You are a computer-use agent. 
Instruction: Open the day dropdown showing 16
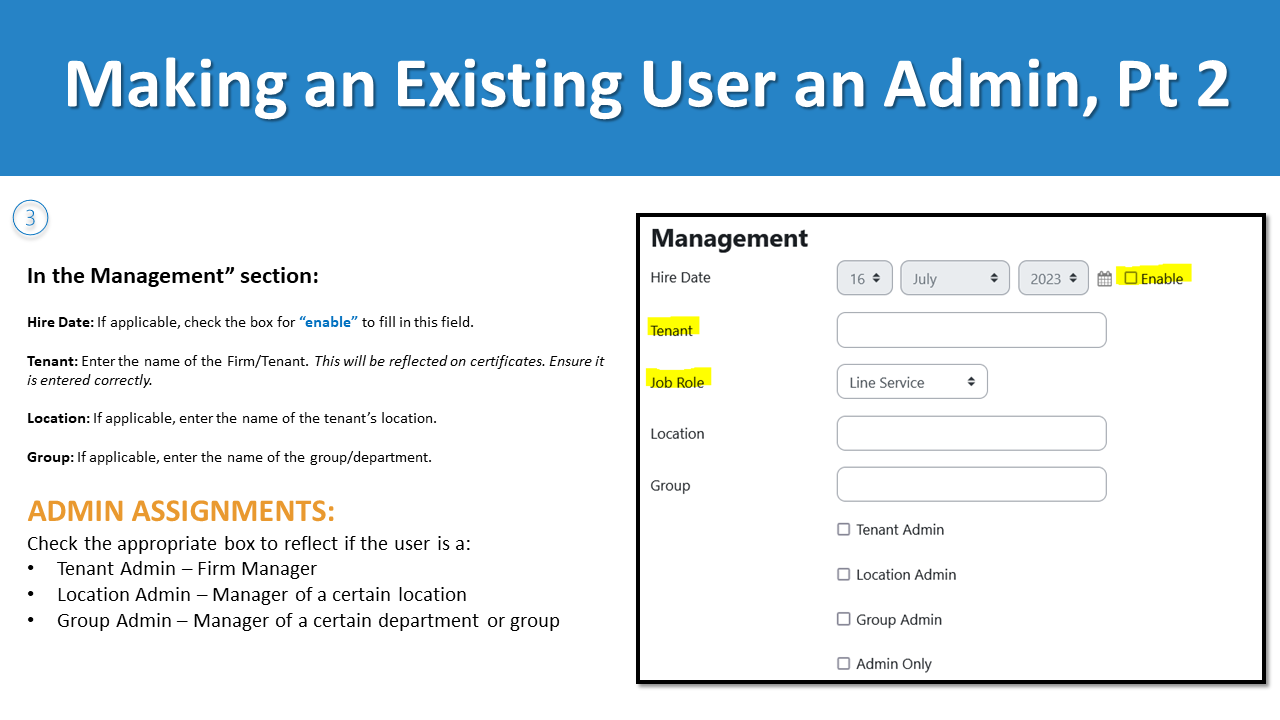[864, 278]
